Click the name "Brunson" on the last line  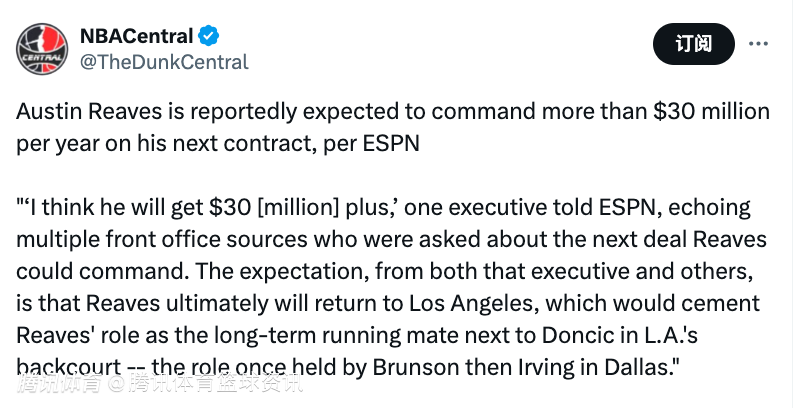pos(411,367)
